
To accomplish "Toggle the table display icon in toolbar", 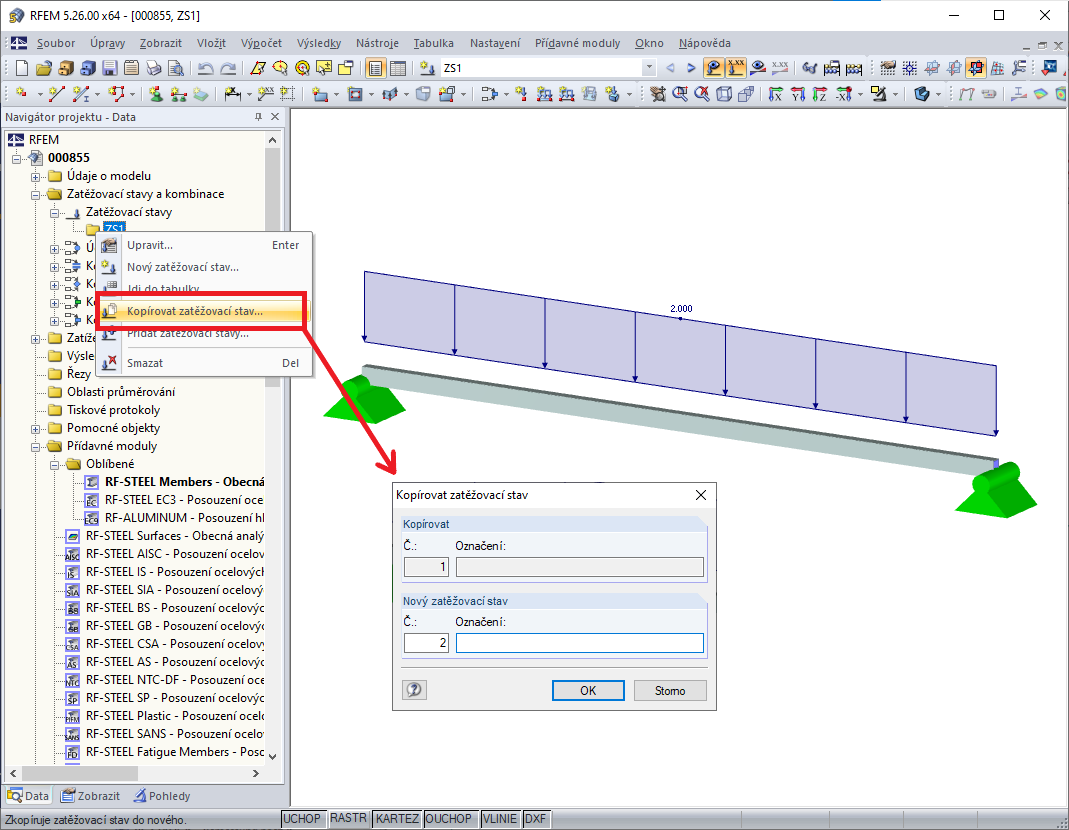I will pos(397,68).
